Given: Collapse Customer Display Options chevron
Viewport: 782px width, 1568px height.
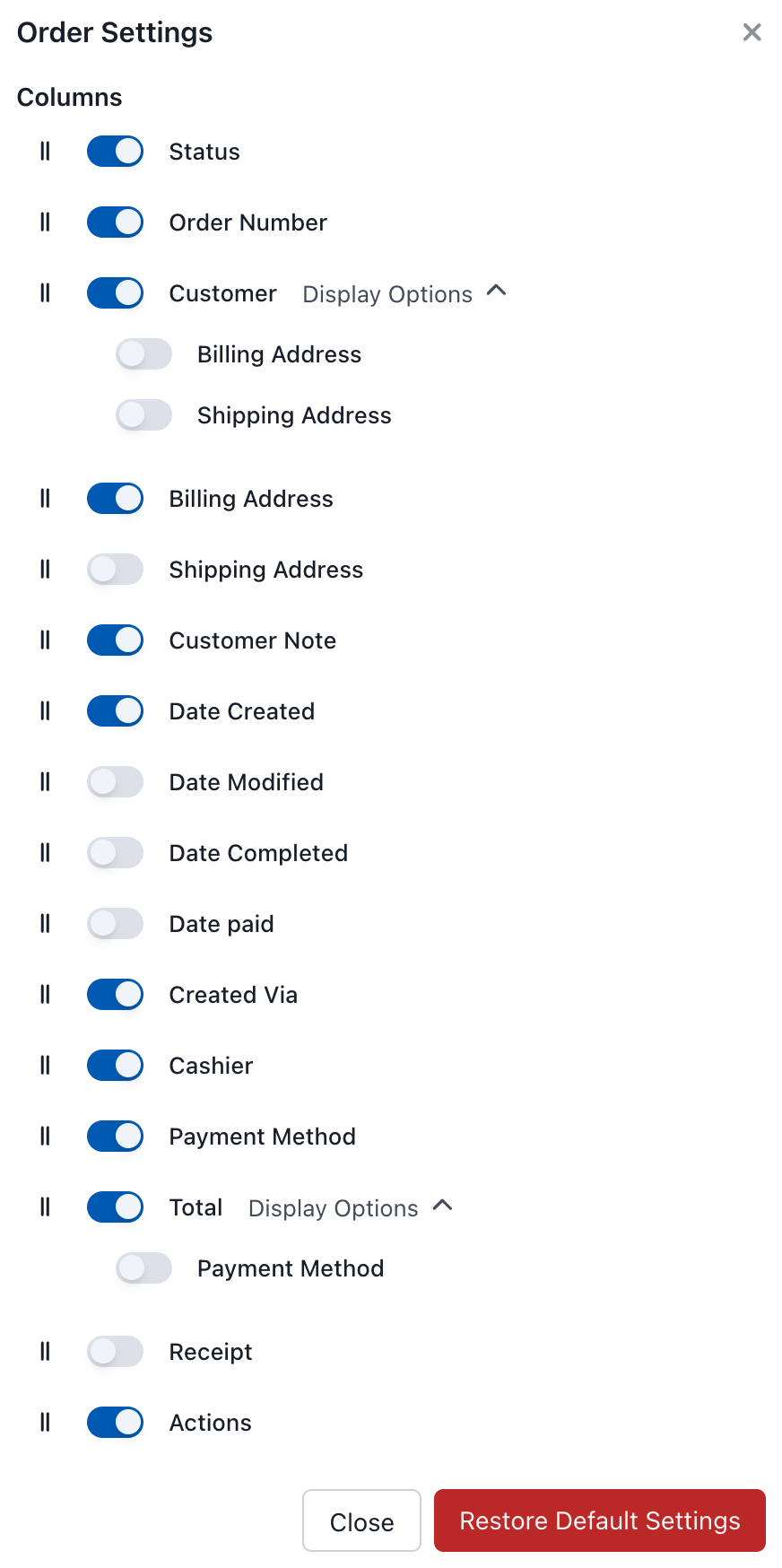Looking at the screenshot, I should (x=496, y=292).
